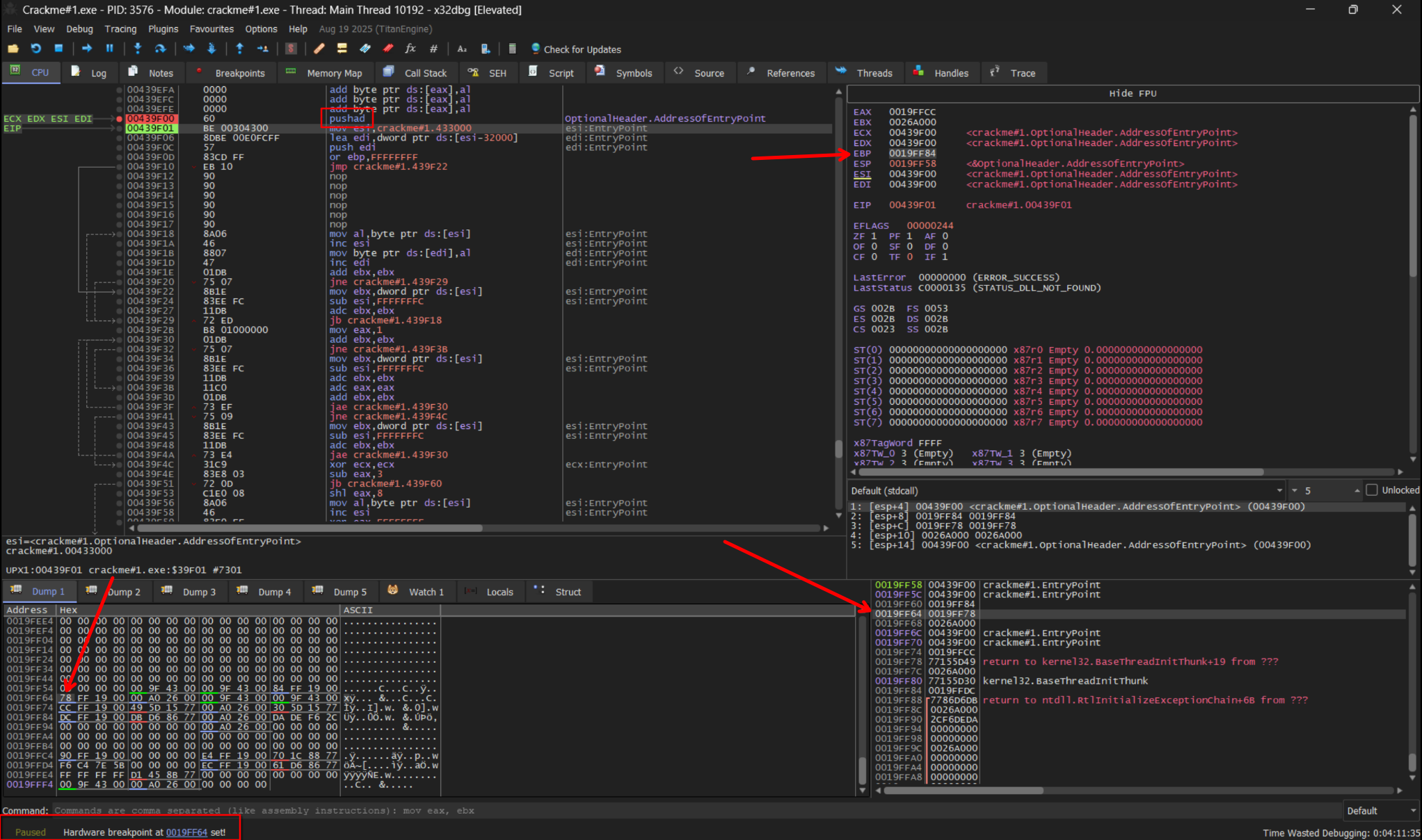This screenshot has width=1422, height=840.
Task: Toggle breakpoint bullet at address 00439F06
Action: 120,138
